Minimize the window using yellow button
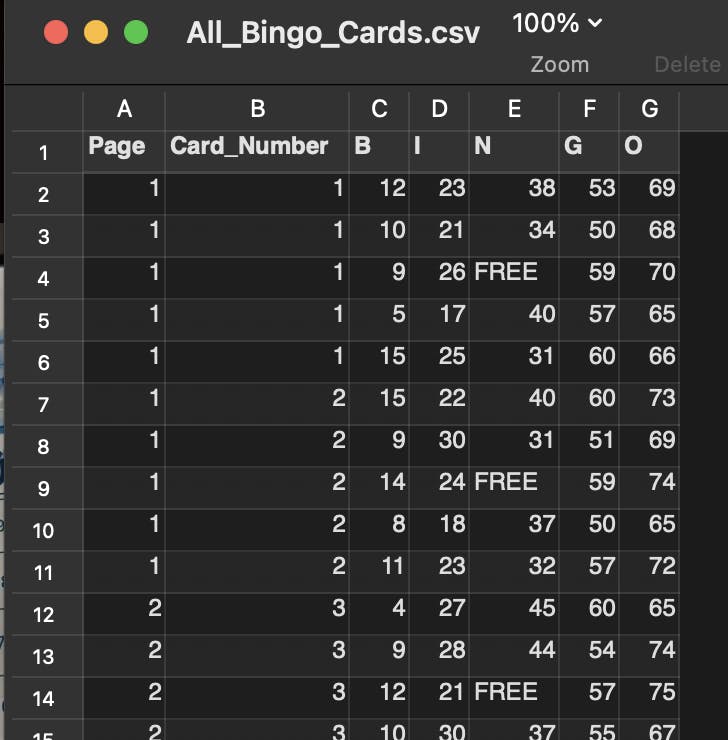 [x=96, y=33]
